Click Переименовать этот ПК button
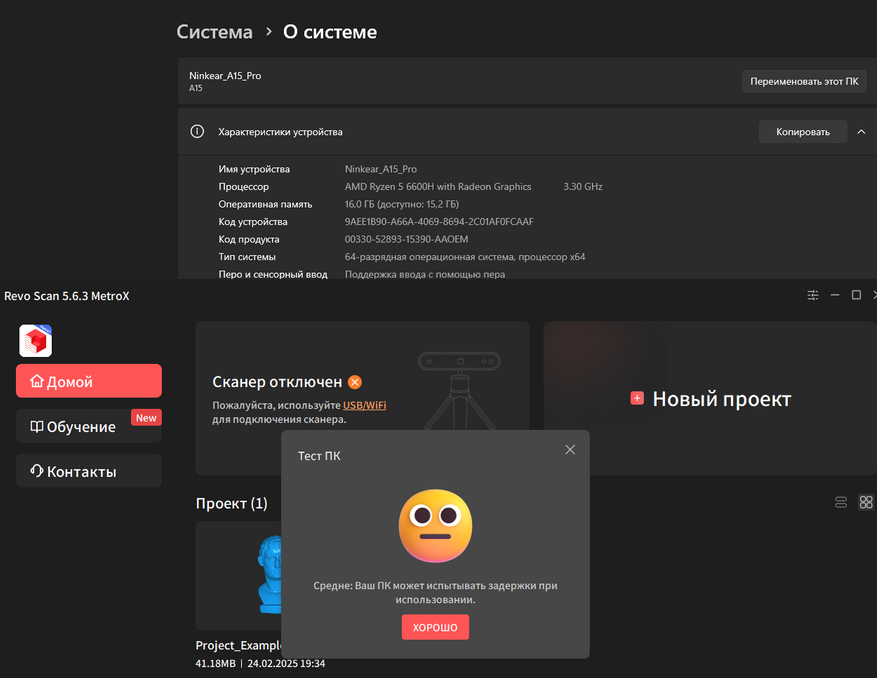The height and width of the screenshot is (678, 877). coord(804,81)
